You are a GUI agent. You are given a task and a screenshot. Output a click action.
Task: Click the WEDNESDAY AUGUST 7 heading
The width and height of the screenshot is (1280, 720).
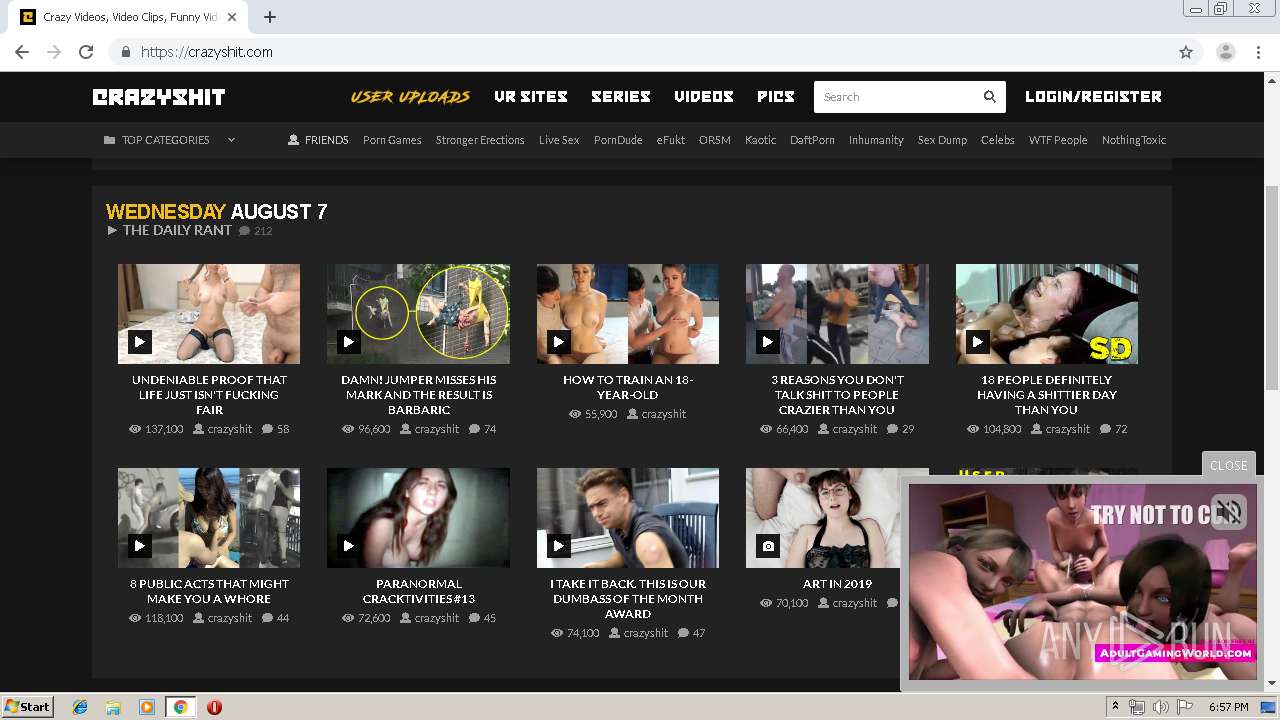(217, 212)
